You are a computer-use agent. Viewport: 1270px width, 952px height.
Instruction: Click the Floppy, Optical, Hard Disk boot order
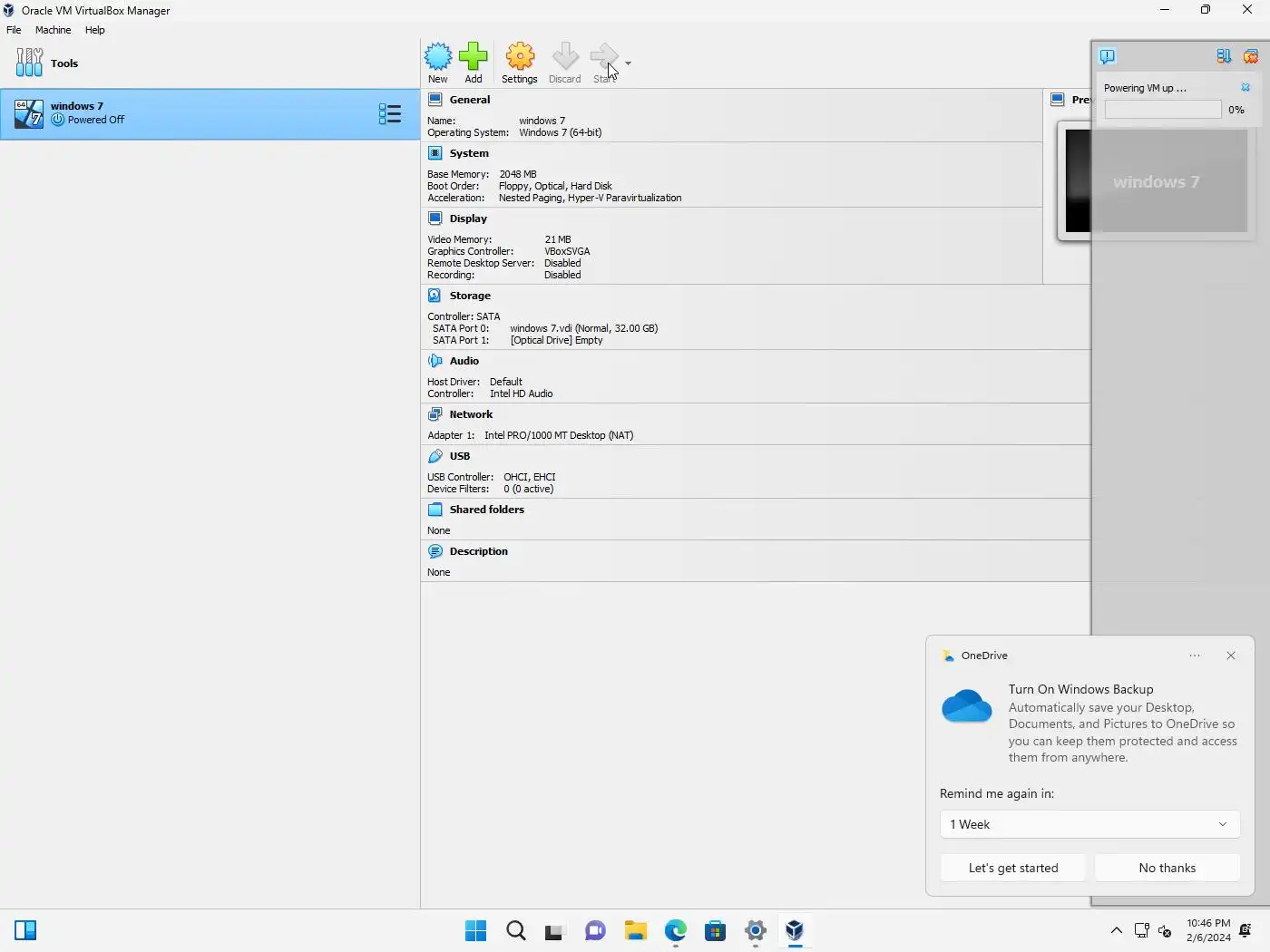tap(555, 186)
